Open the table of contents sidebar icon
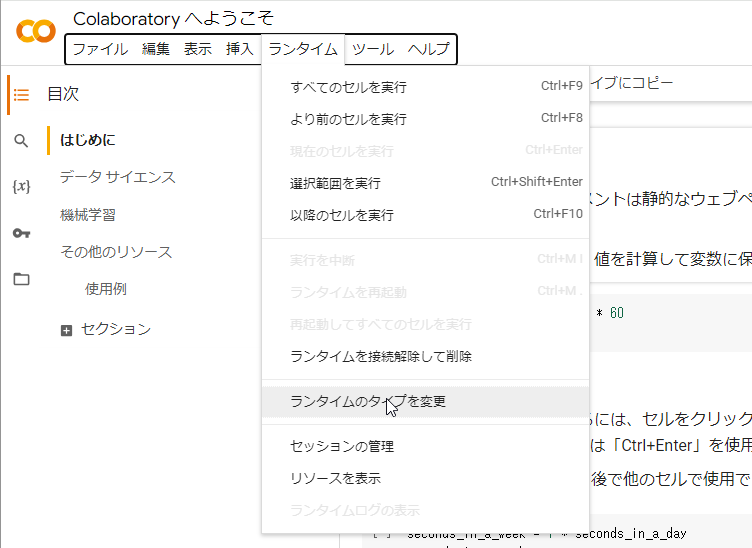Viewport: 752px width, 548px height. pyautogui.click(x=21, y=95)
